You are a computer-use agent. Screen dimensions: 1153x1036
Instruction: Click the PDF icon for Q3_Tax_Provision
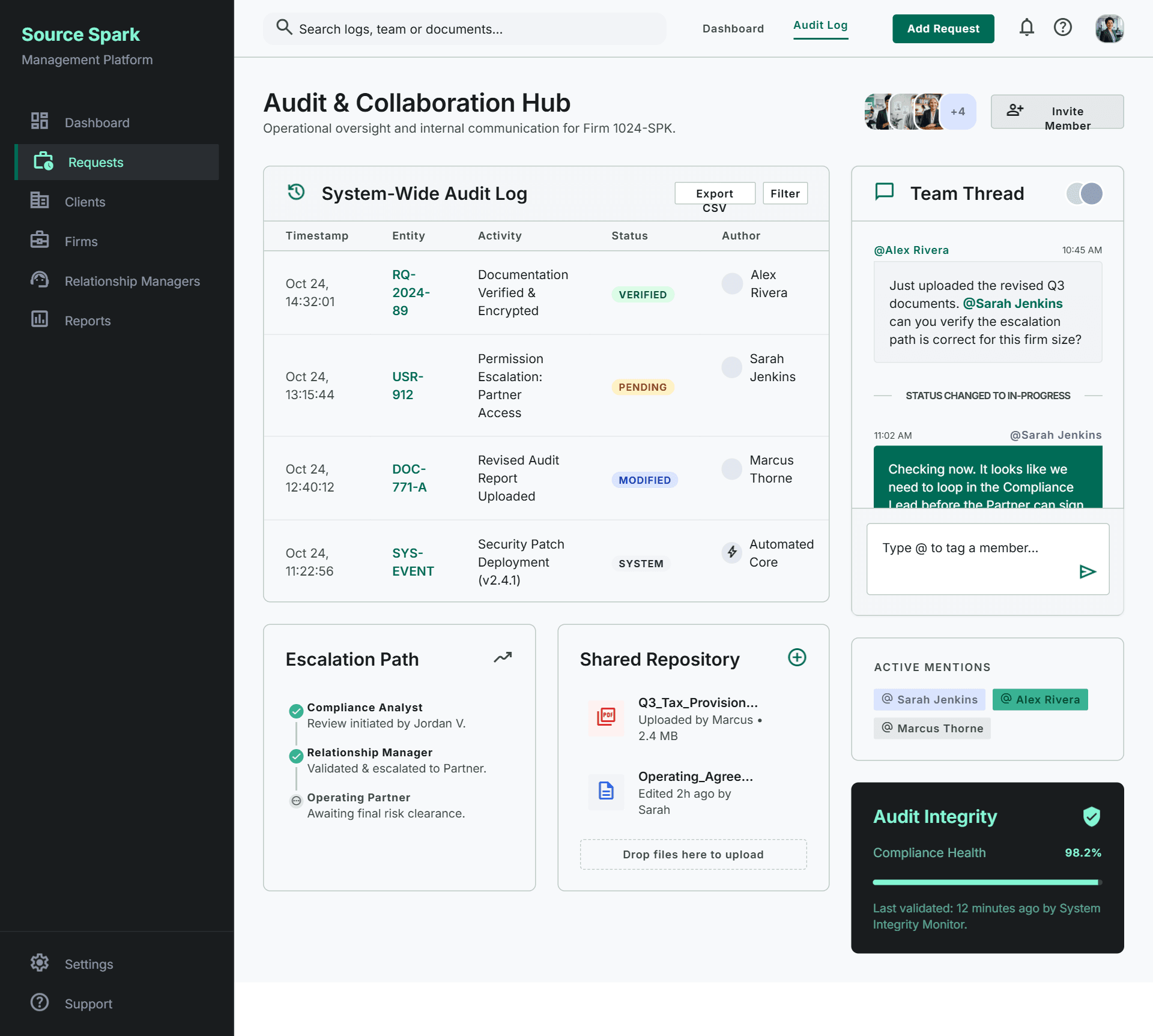[x=606, y=717]
